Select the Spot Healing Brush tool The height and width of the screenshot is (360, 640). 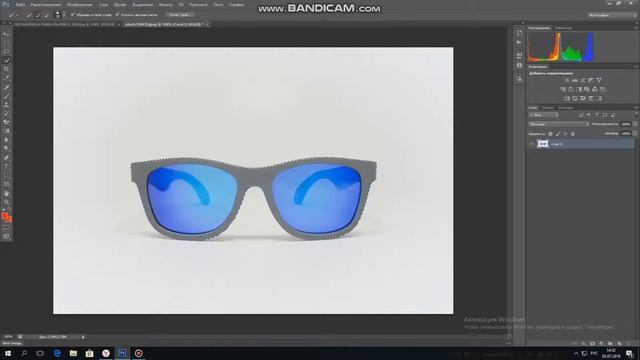[6, 87]
